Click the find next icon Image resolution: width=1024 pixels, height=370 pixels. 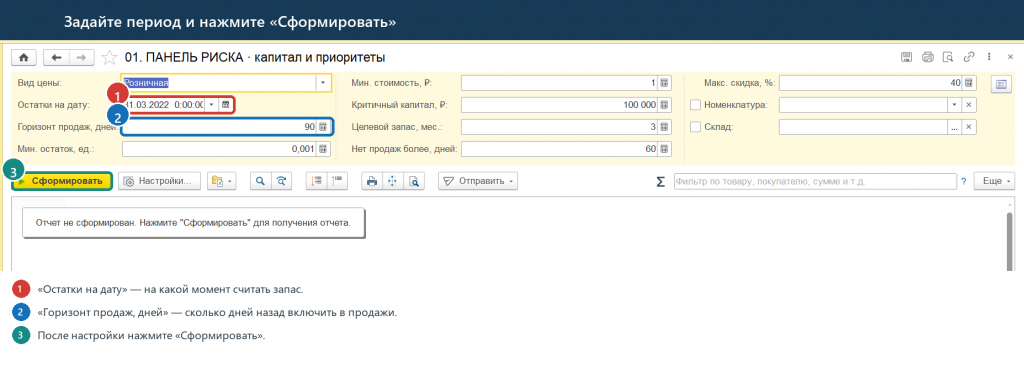(281, 181)
